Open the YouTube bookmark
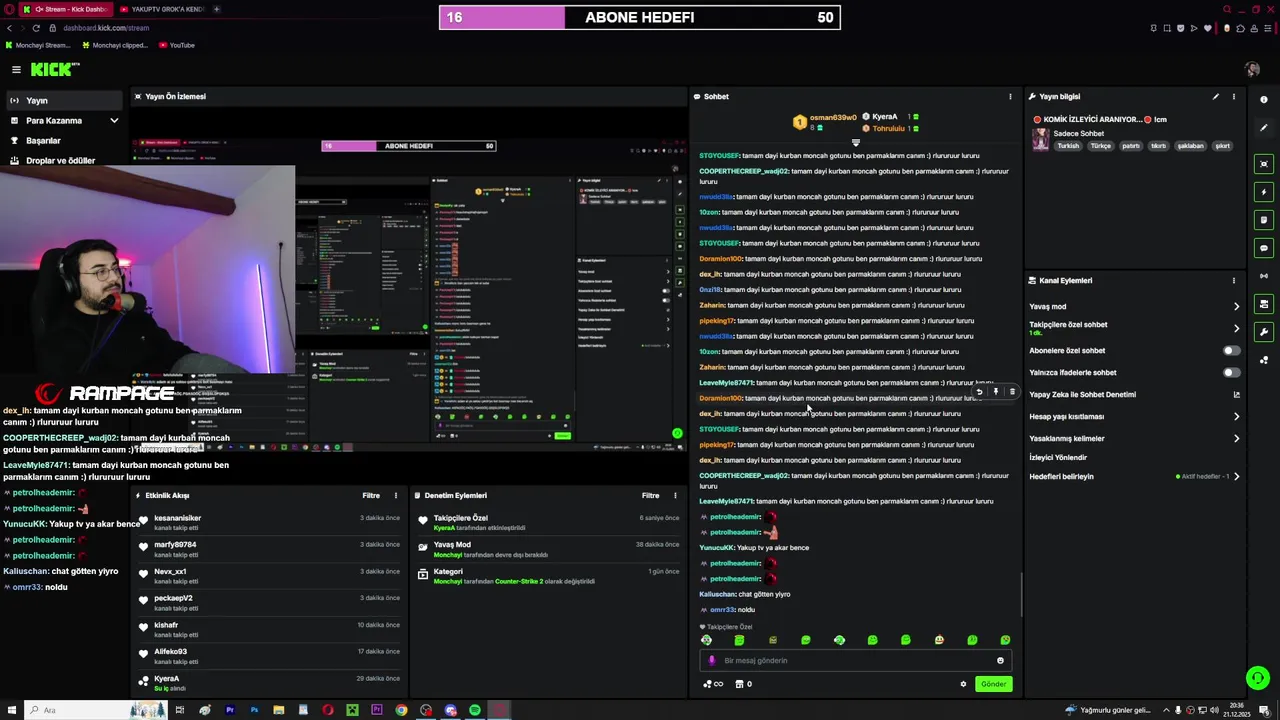The width and height of the screenshot is (1280, 720). coord(176,45)
